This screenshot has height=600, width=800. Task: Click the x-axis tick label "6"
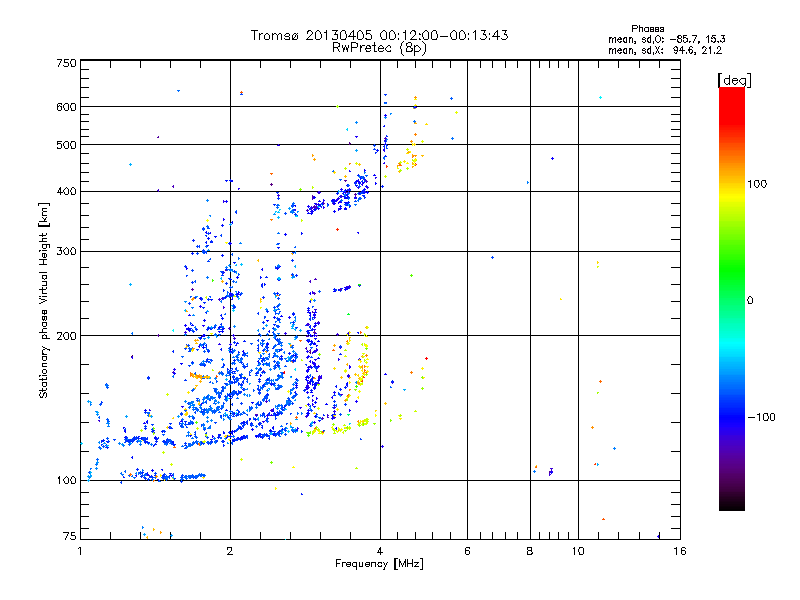pyautogui.click(x=467, y=551)
